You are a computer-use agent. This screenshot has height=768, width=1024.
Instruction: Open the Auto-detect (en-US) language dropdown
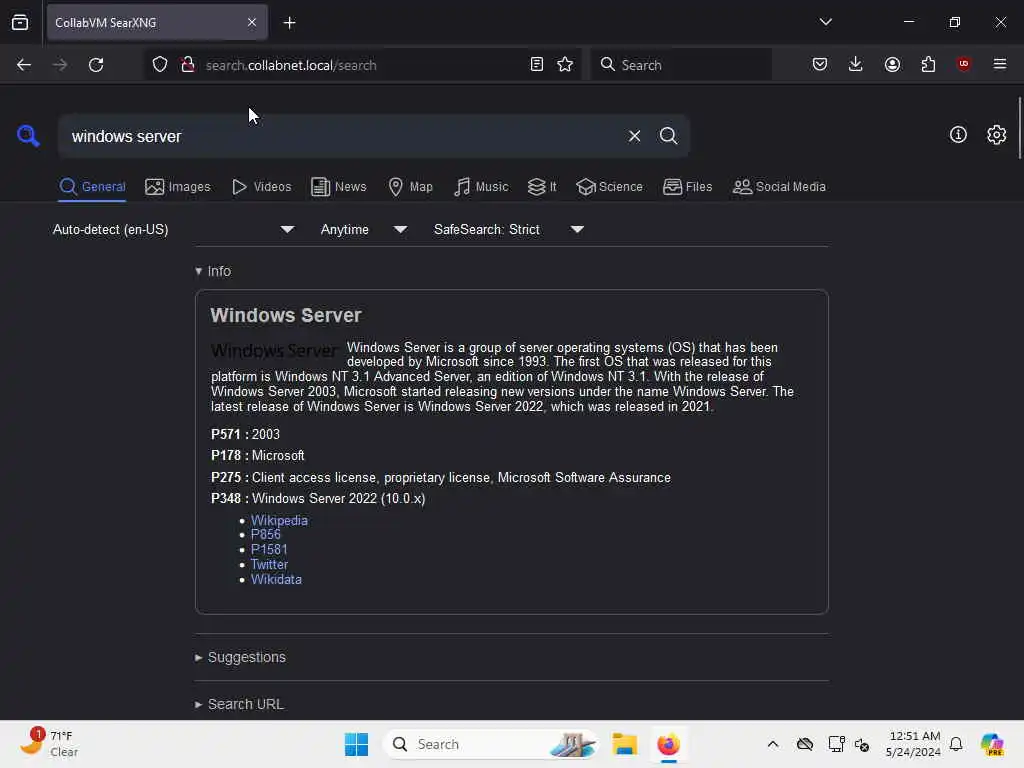click(x=173, y=229)
